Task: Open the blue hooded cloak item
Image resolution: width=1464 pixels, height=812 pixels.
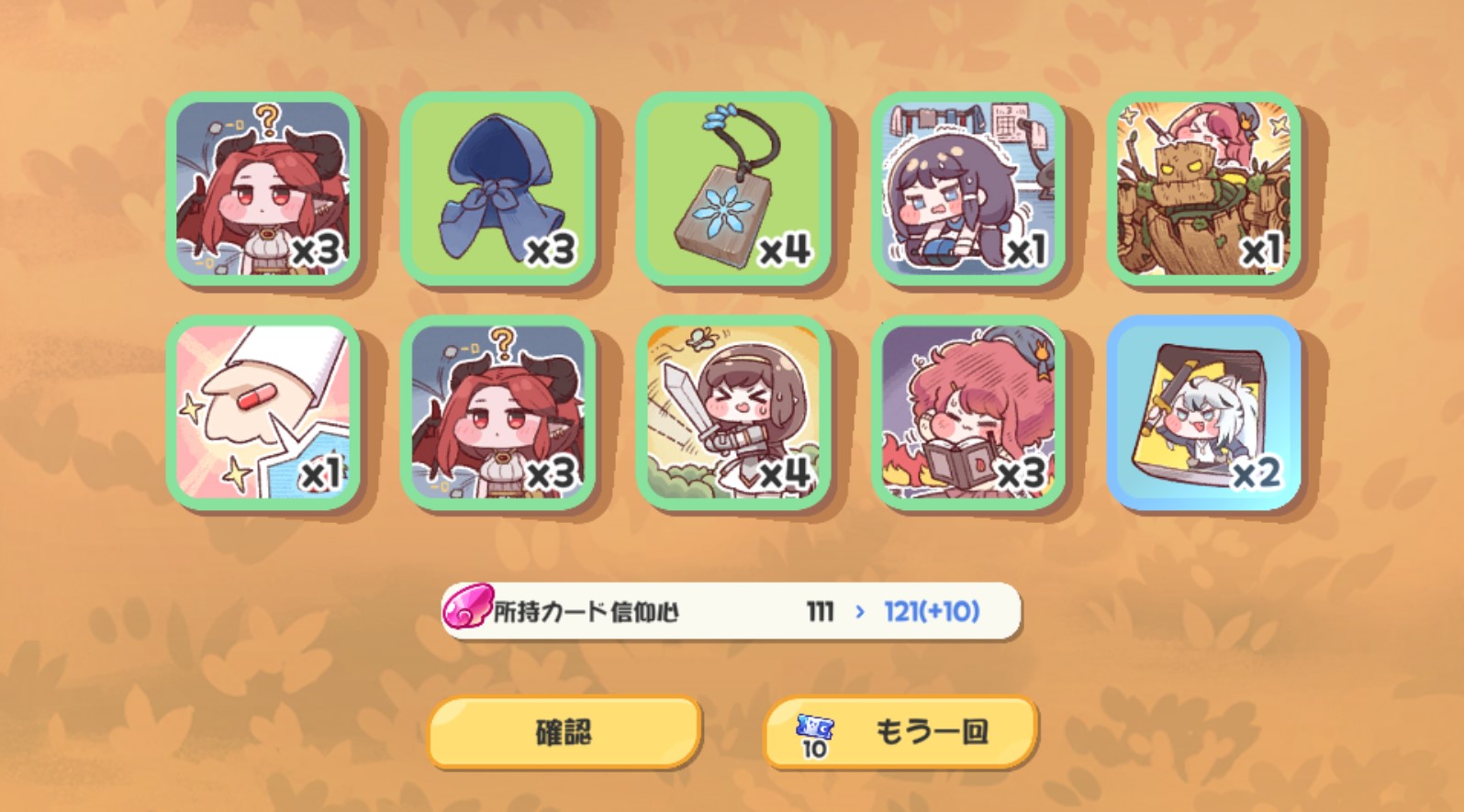Action: (x=498, y=188)
